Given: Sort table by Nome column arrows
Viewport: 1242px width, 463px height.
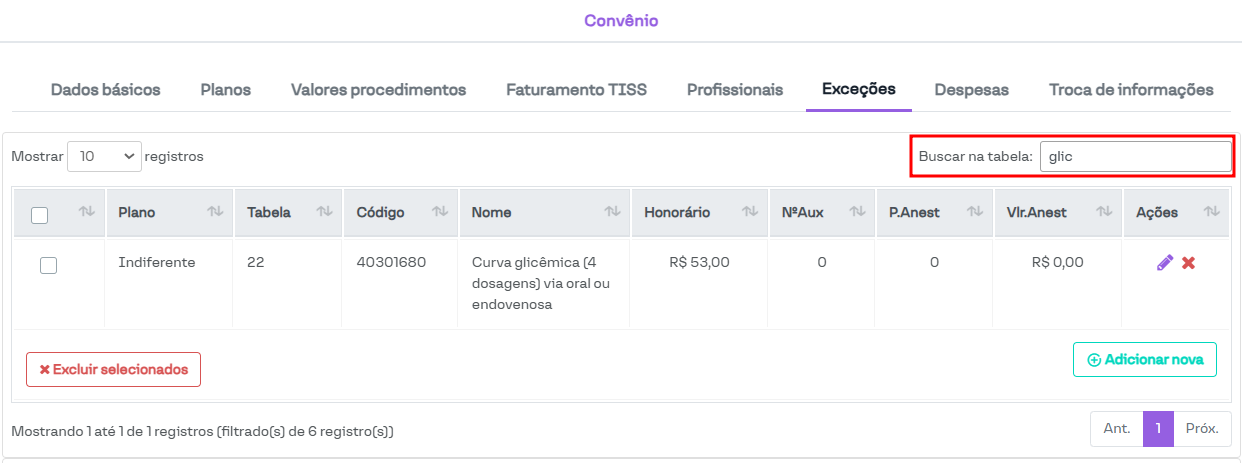Looking at the screenshot, I should click(612, 212).
